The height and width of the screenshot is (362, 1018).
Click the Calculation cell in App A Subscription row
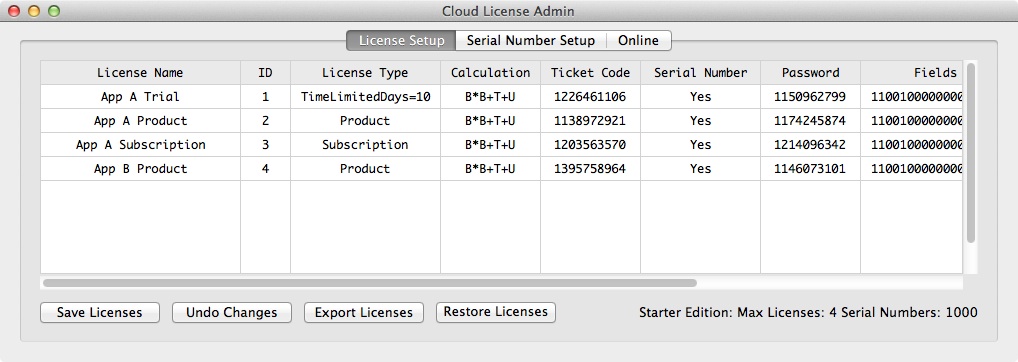point(490,145)
